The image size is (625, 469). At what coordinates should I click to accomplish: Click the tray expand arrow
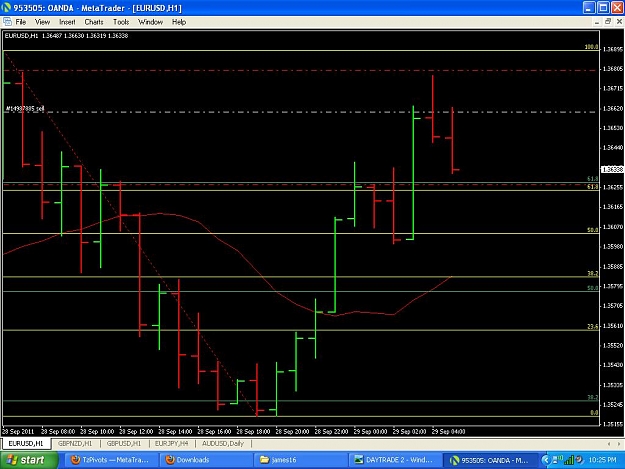point(545,460)
